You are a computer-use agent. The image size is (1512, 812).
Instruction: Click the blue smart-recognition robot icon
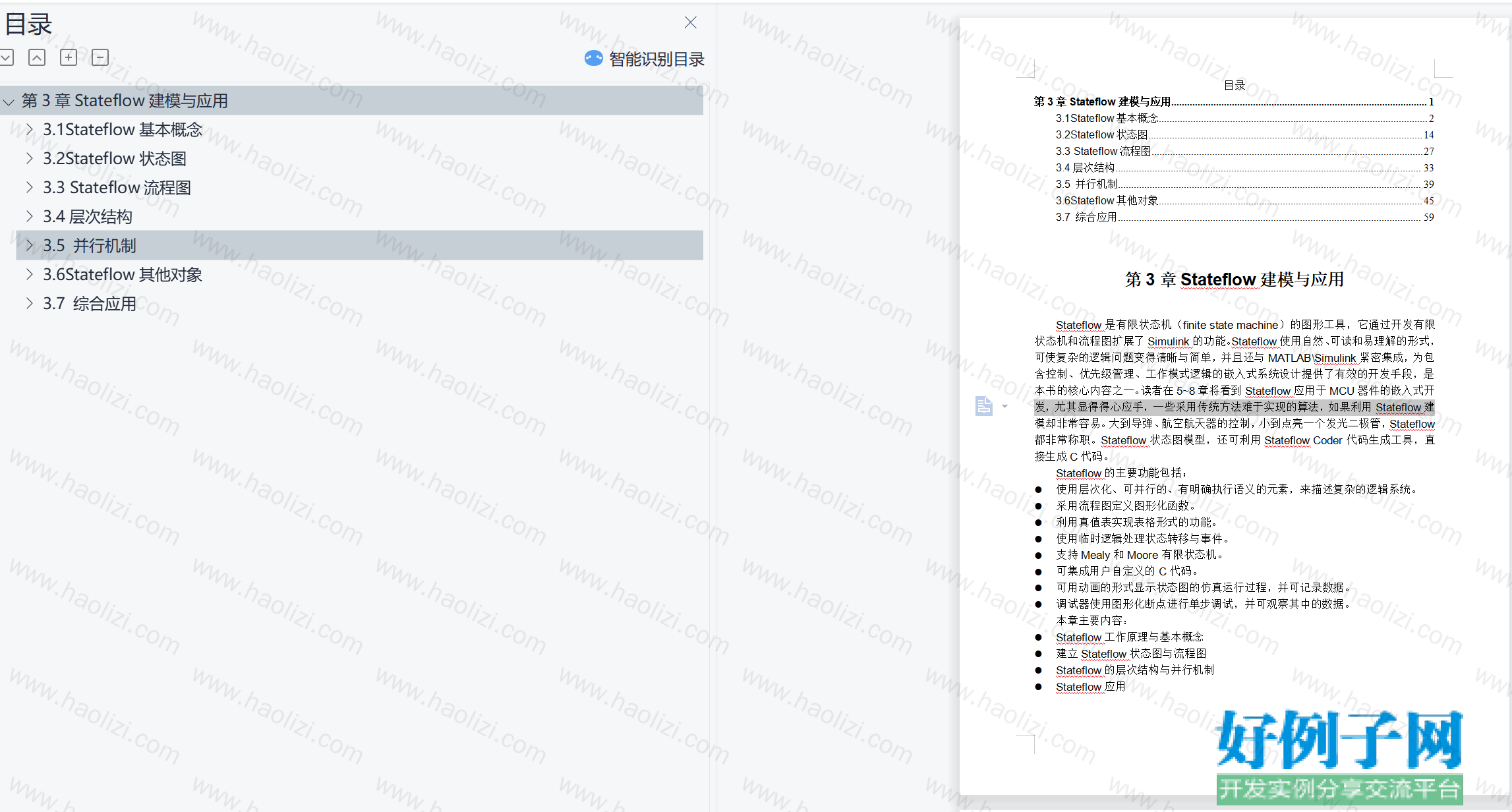click(x=593, y=59)
